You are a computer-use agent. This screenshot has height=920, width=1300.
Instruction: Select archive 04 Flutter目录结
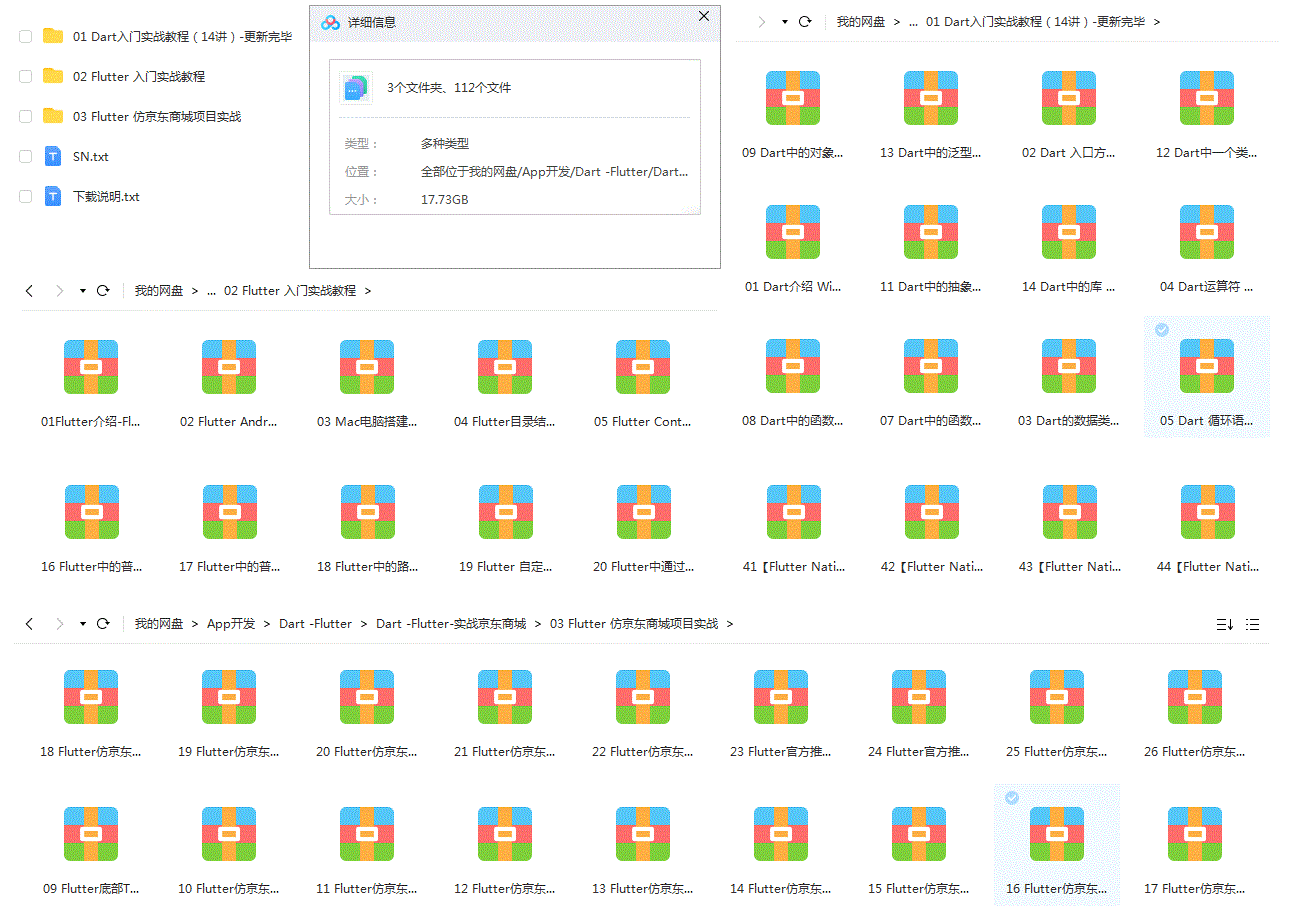point(505,367)
